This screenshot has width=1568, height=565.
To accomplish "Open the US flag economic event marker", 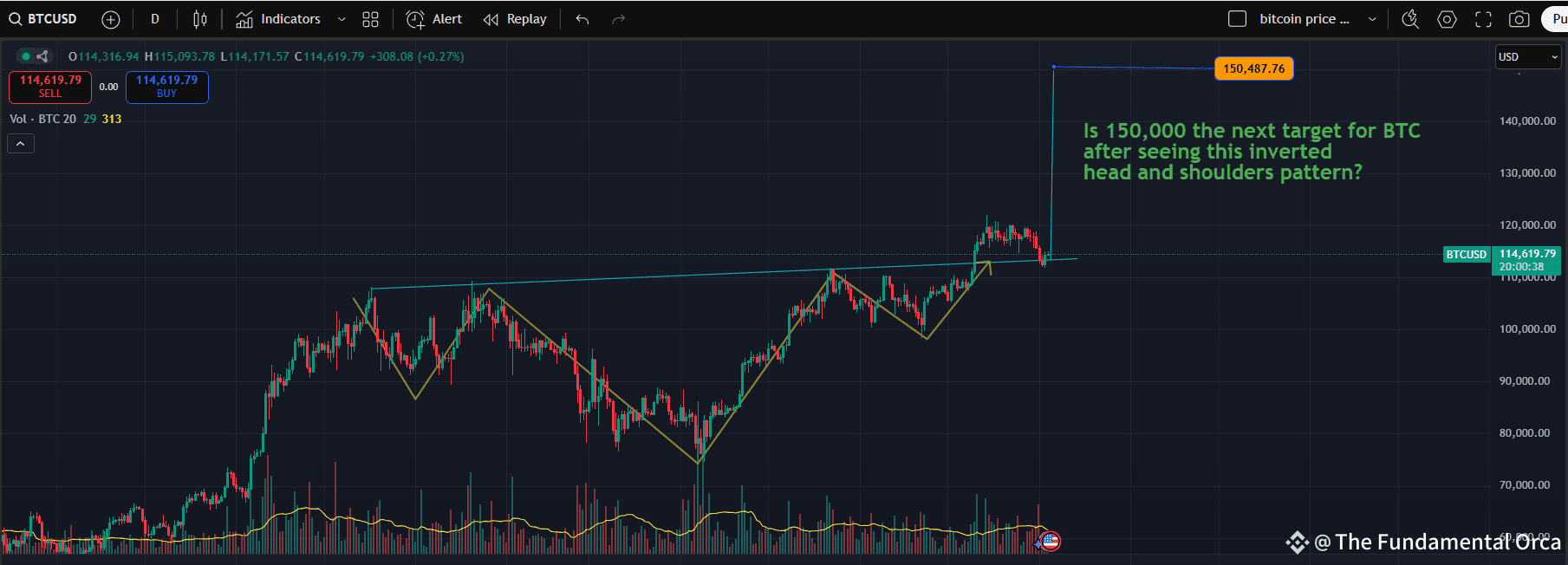I will 1050,542.
